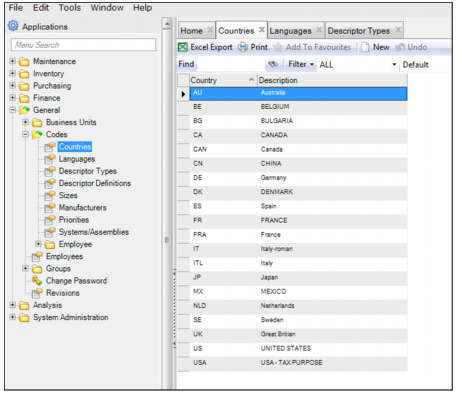Click the Priorities form icon
Screen dimensions: 462x397
50,220
